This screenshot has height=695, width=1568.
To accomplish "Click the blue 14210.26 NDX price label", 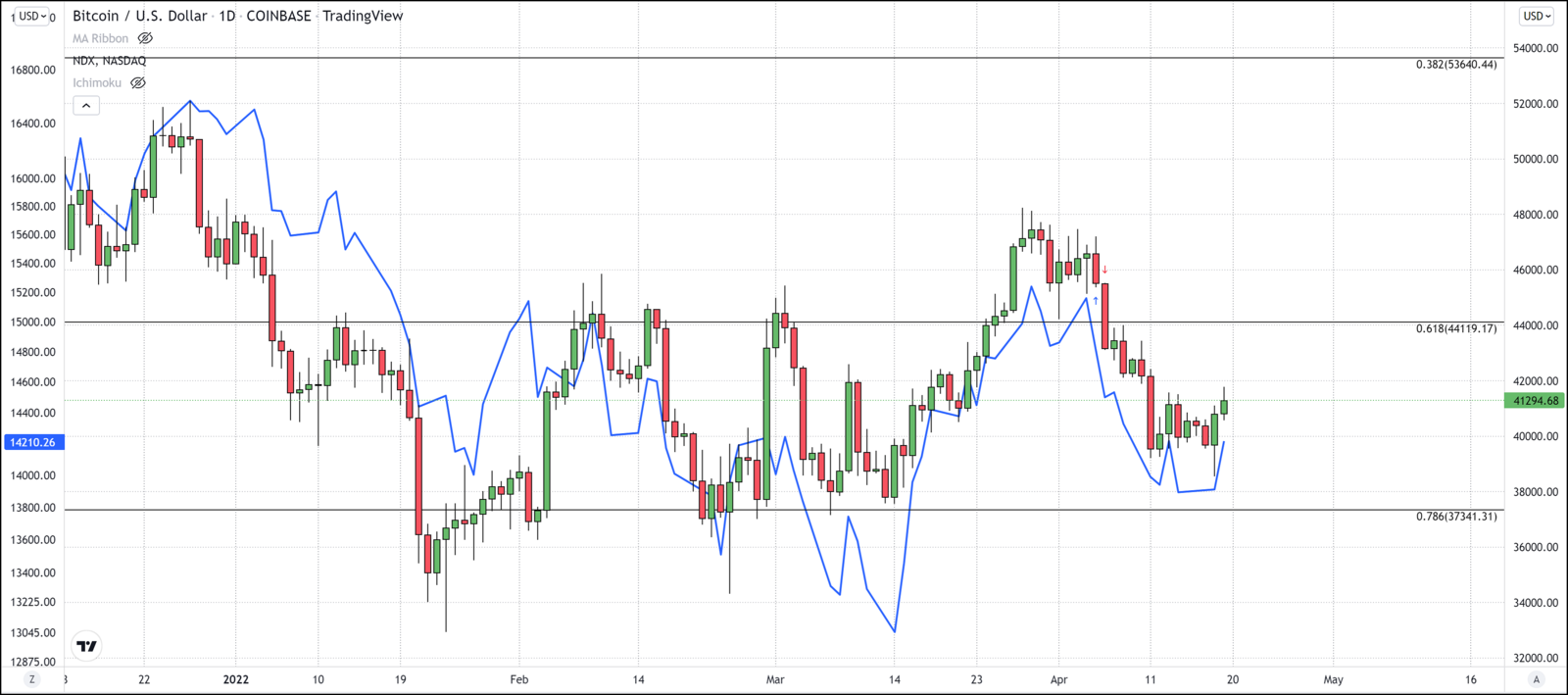I will 33,442.
